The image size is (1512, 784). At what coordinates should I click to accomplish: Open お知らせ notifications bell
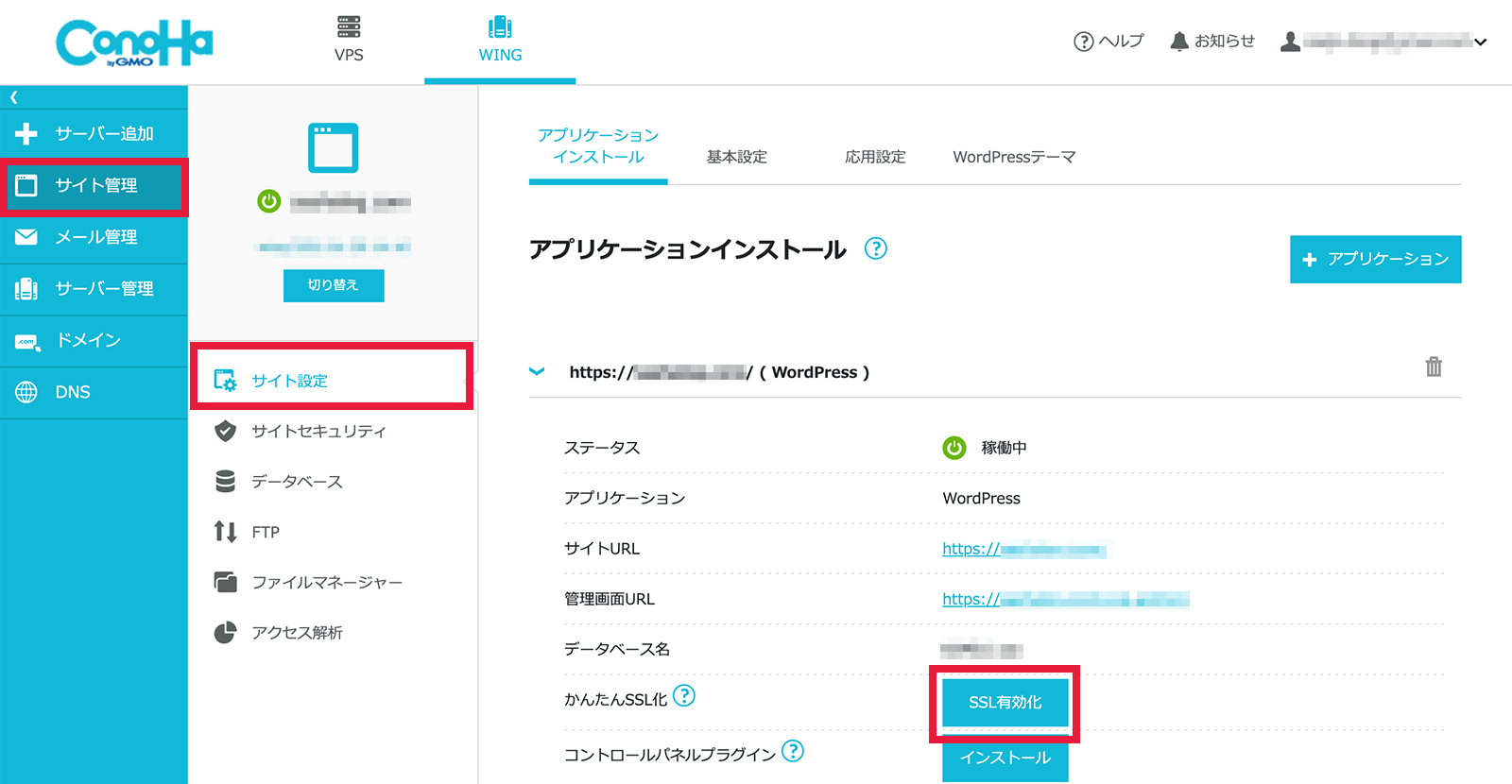coord(1212,41)
